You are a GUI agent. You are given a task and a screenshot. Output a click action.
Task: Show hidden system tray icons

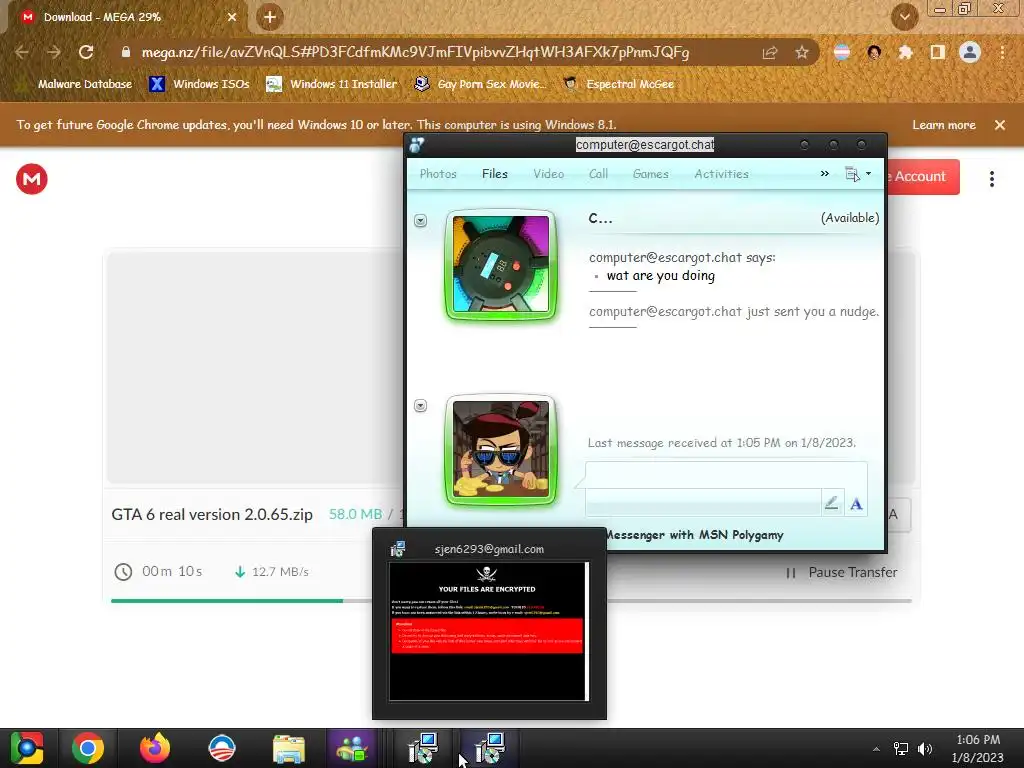[x=876, y=749]
